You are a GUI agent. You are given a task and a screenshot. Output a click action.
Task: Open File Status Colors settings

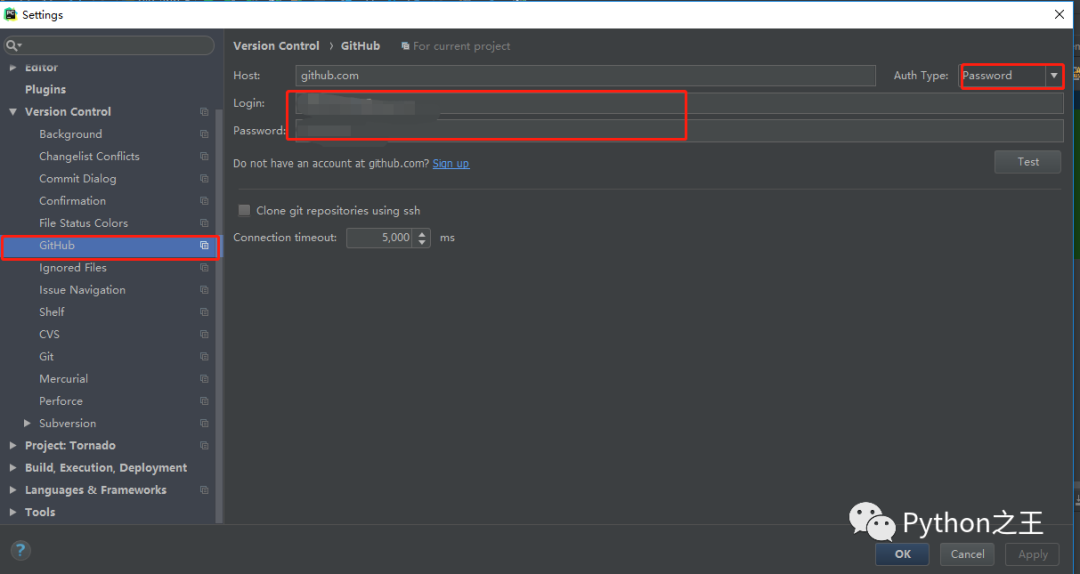(83, 223)
